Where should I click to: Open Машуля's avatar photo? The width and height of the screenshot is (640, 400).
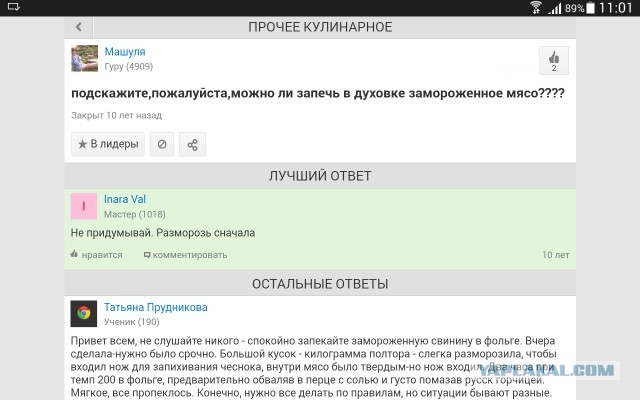pyautogui.click(x=84, y=58)
